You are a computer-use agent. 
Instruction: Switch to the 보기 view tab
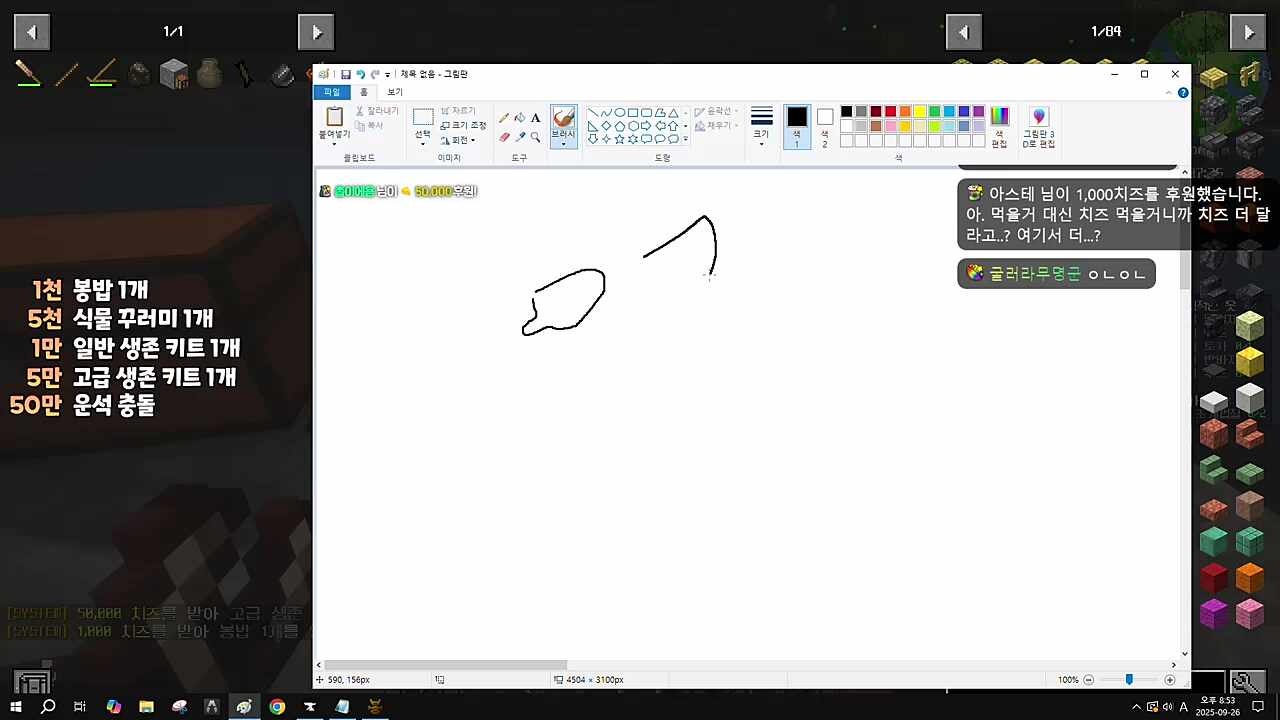pos(395,92)
